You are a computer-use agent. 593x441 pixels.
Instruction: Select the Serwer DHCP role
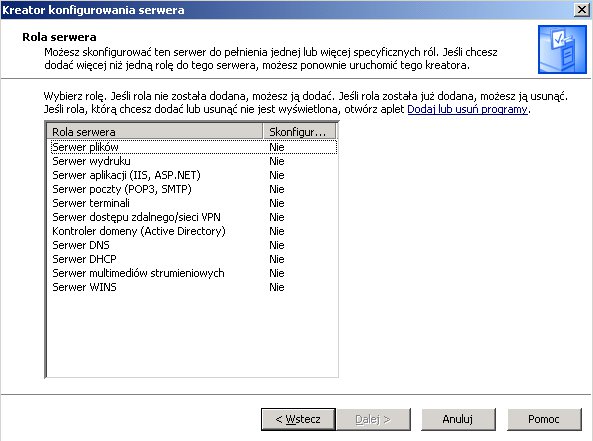[194, 259]
